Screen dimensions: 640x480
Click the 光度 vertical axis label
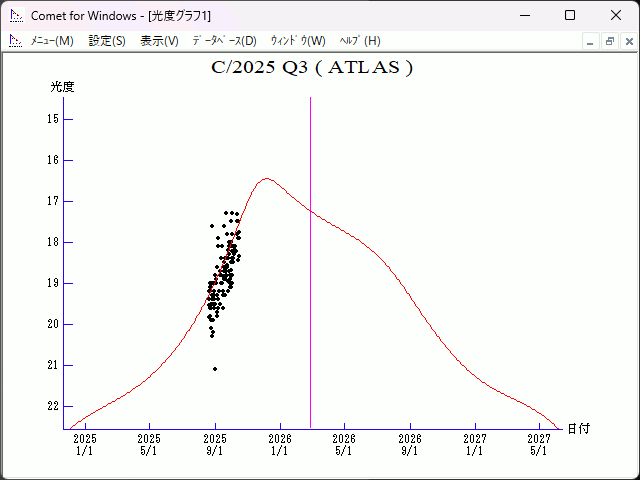(x=63, y=87)
